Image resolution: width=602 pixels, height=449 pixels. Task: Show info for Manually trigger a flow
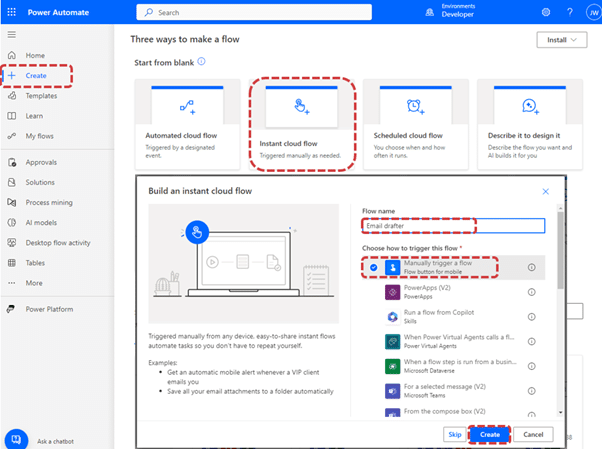coord(531,267)
